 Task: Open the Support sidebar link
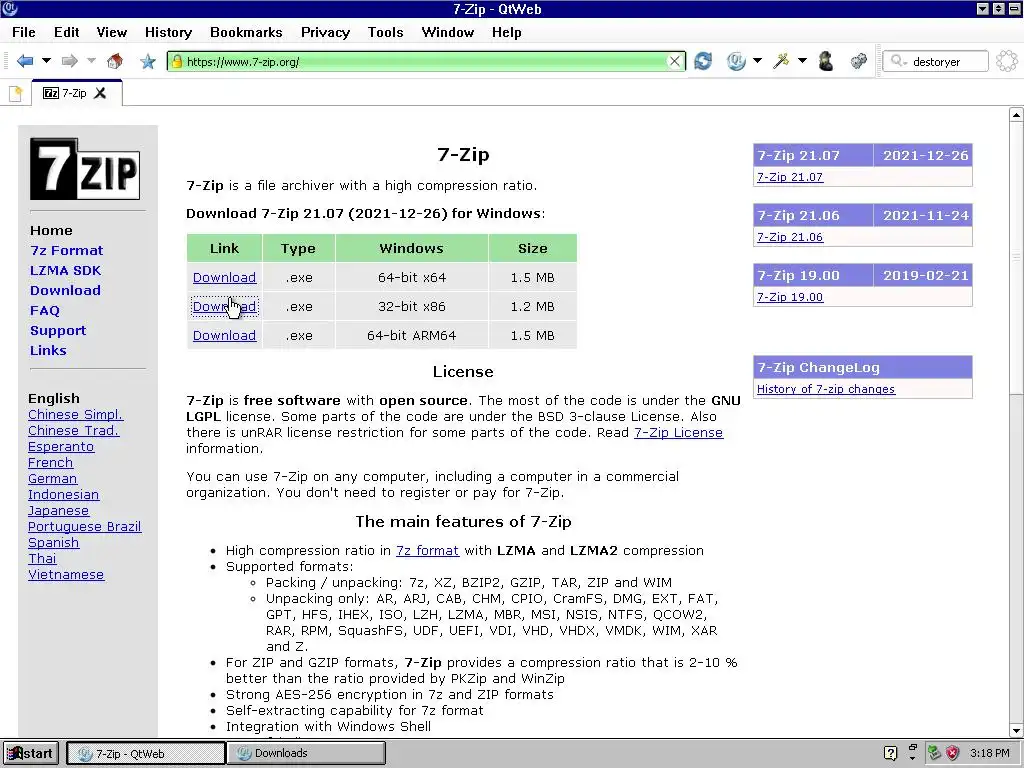pyautogui.click(x=58, y=330)
